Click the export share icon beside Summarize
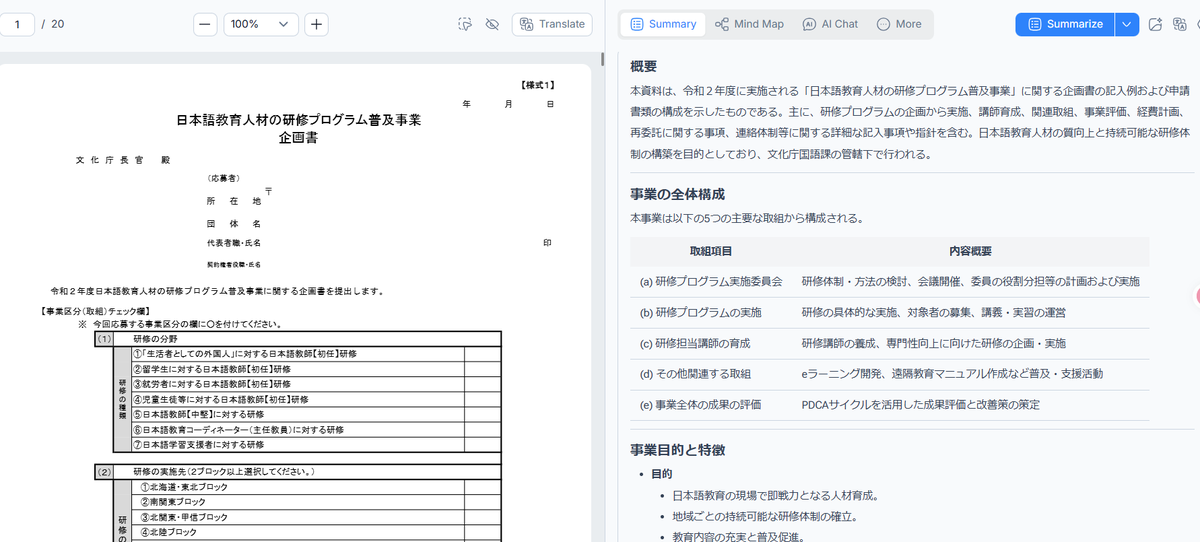The image size is (1200, 542). coord(1155,24)
